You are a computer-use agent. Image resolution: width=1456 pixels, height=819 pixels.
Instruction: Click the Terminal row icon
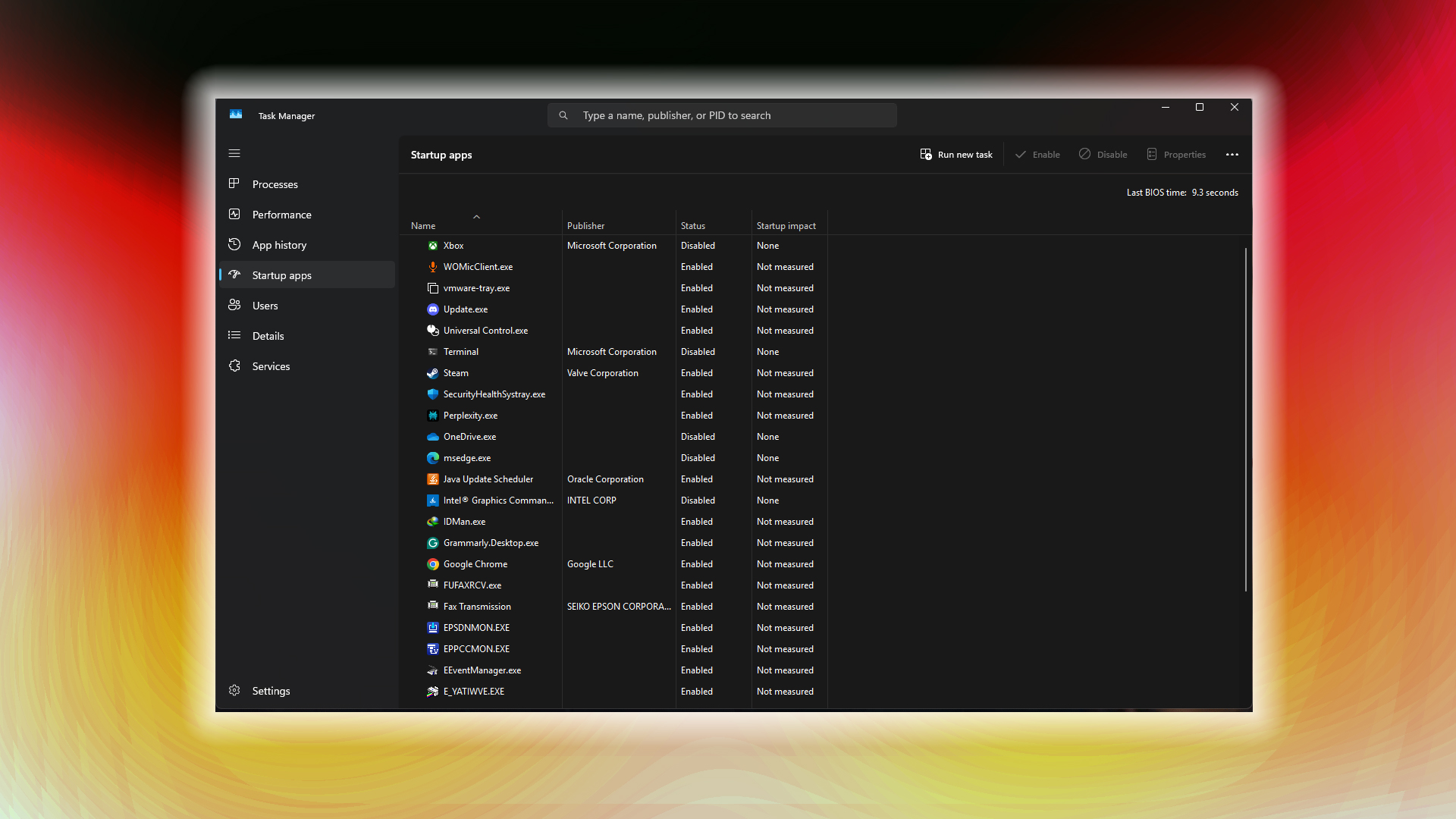point(432,352)
